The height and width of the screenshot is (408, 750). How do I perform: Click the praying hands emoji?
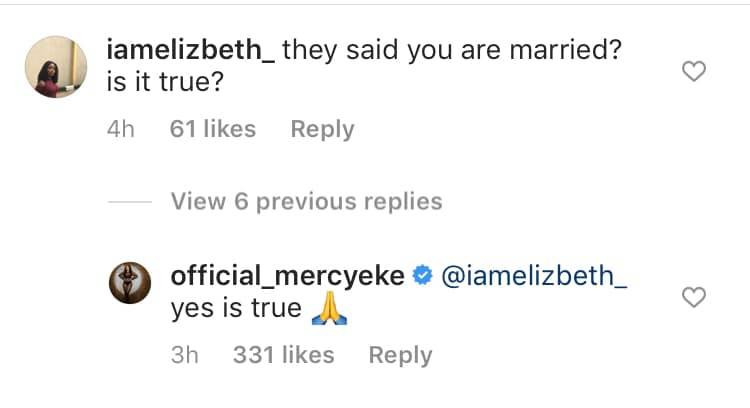coord(330,309)
